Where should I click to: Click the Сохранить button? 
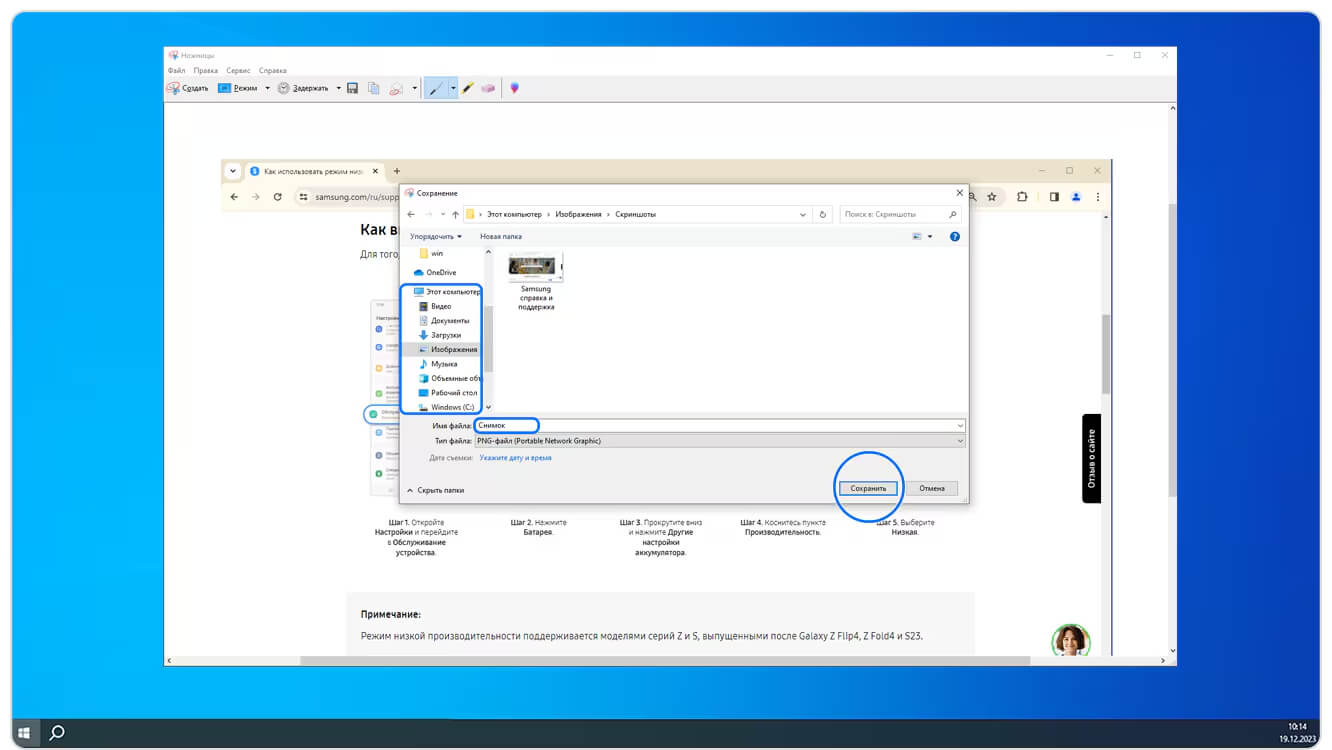(x=868, y=488)
